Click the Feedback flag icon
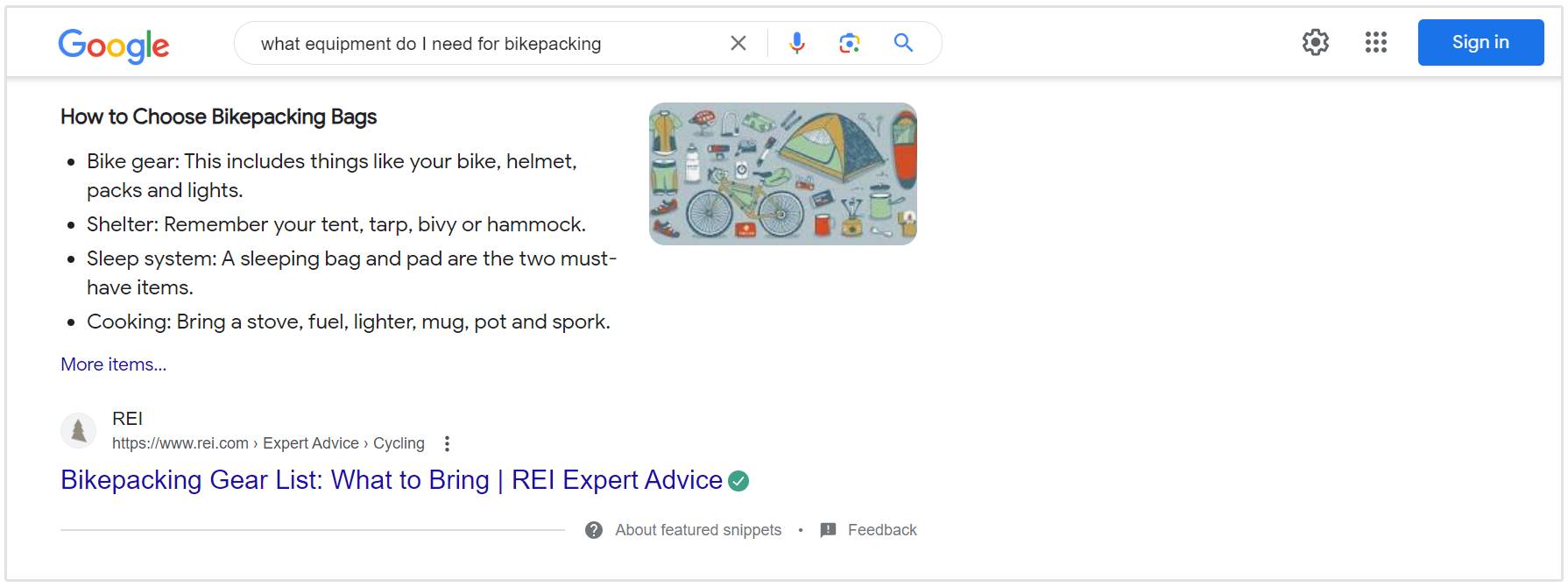Viewport: 1568px width, 587px height. (828, 530)
